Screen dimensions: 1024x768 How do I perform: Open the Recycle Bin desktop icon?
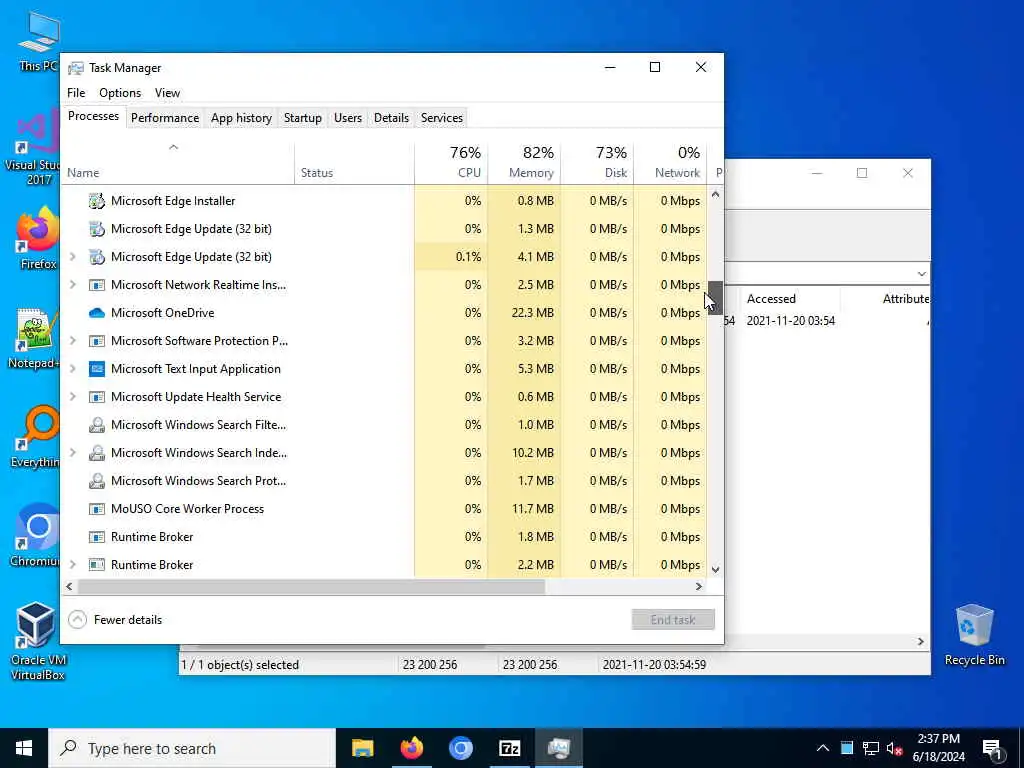coord(974,635)
